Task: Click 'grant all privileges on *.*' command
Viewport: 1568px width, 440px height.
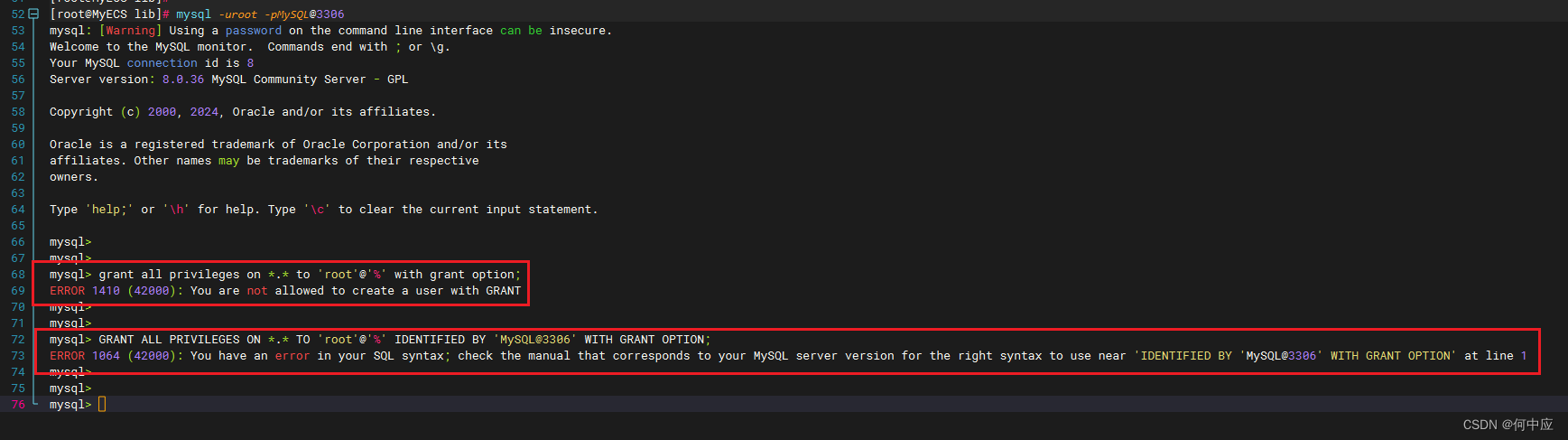Action: tap(310, 275)
